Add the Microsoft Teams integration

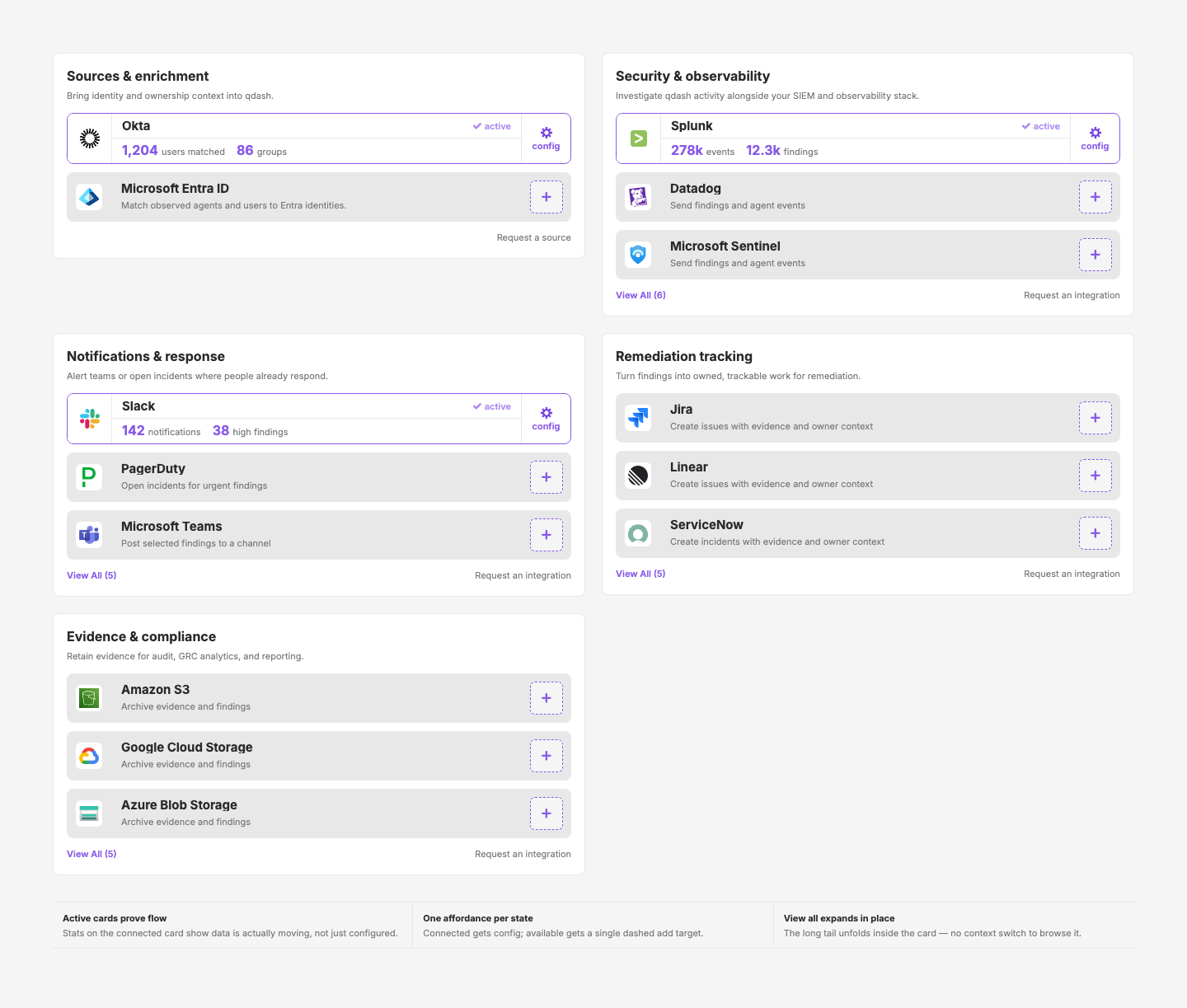[547, 535]
